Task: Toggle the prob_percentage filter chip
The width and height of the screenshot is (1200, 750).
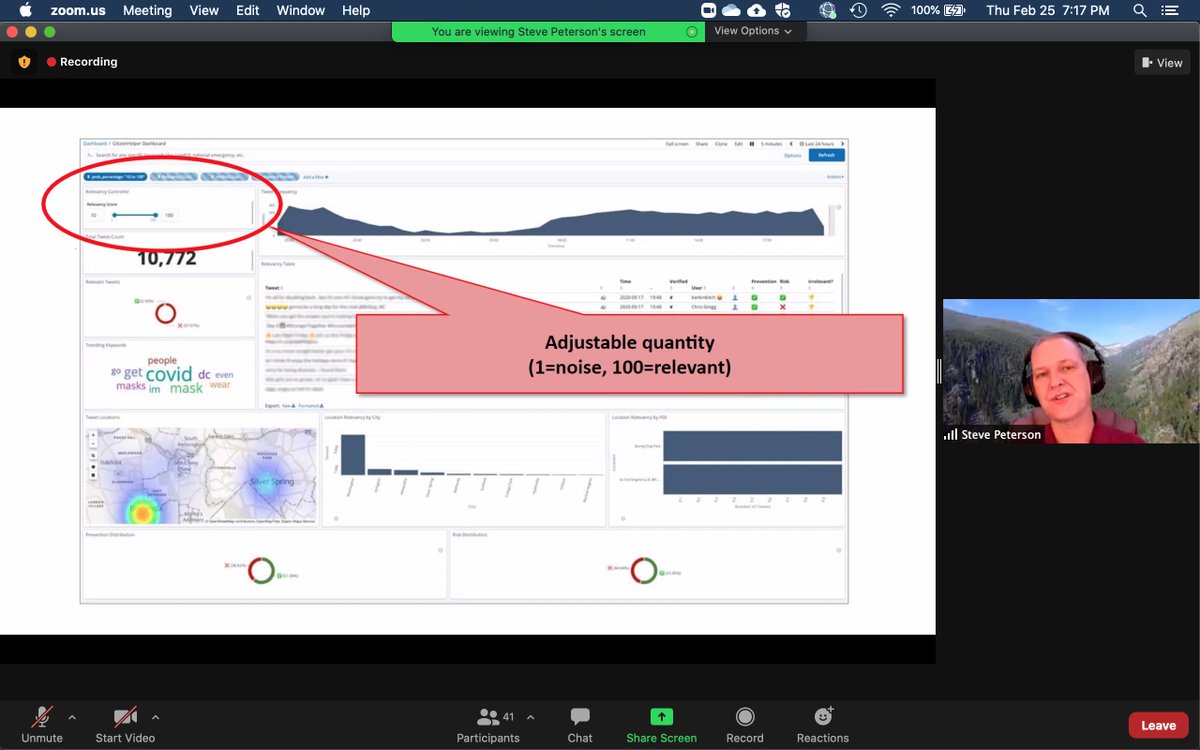Action: 114,177
